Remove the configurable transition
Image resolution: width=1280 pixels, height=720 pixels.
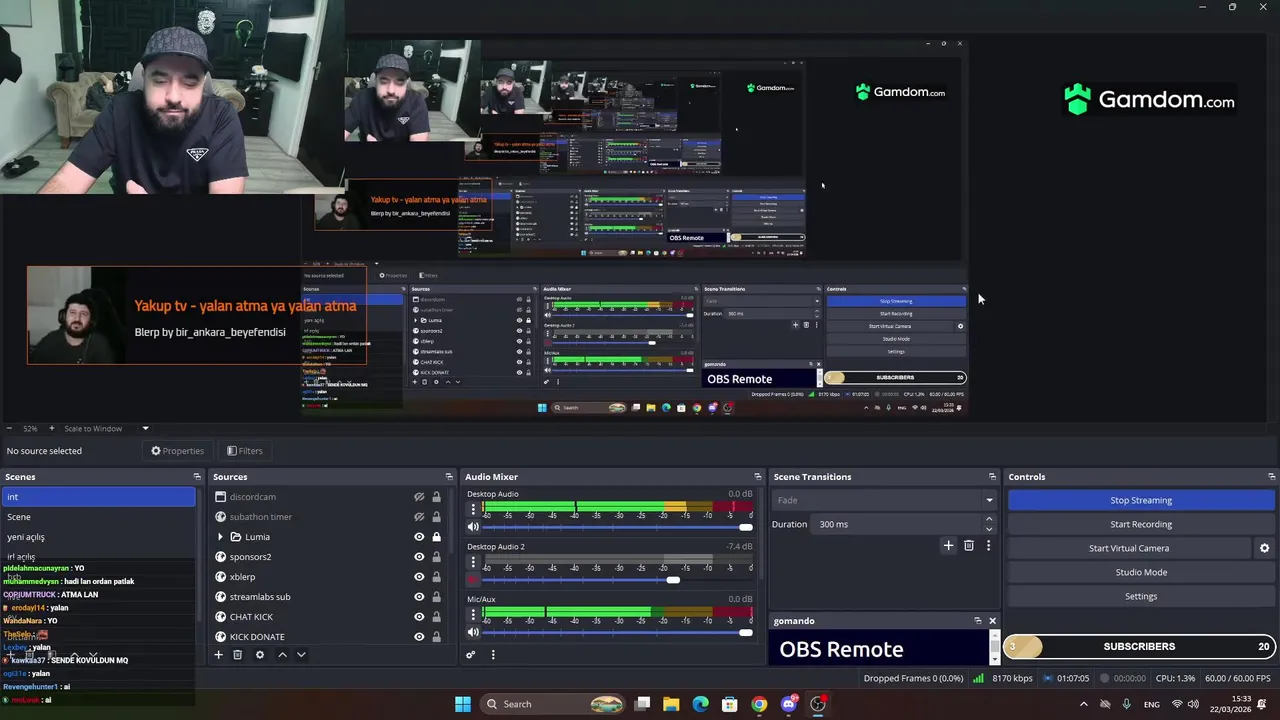968,546
